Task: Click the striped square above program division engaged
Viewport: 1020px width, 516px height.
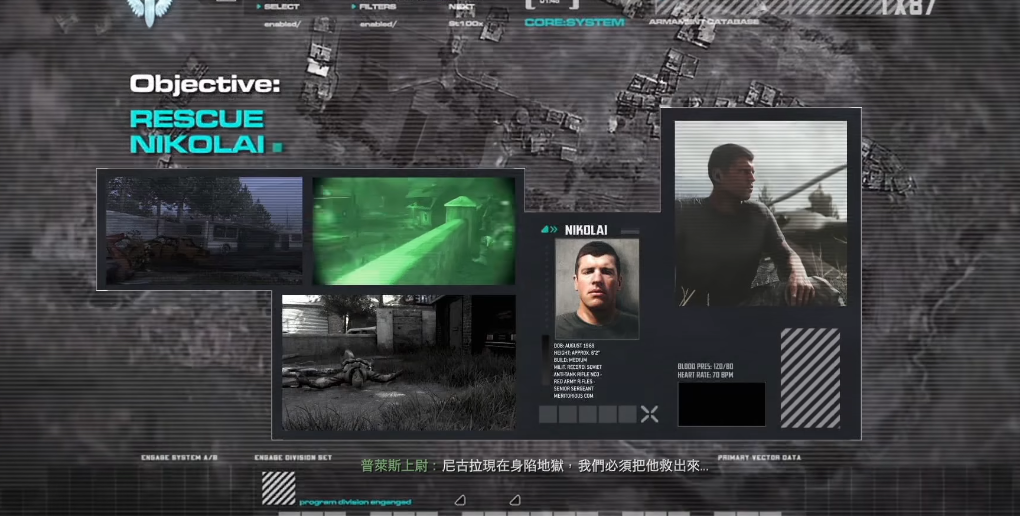Action: click(278, 487)
